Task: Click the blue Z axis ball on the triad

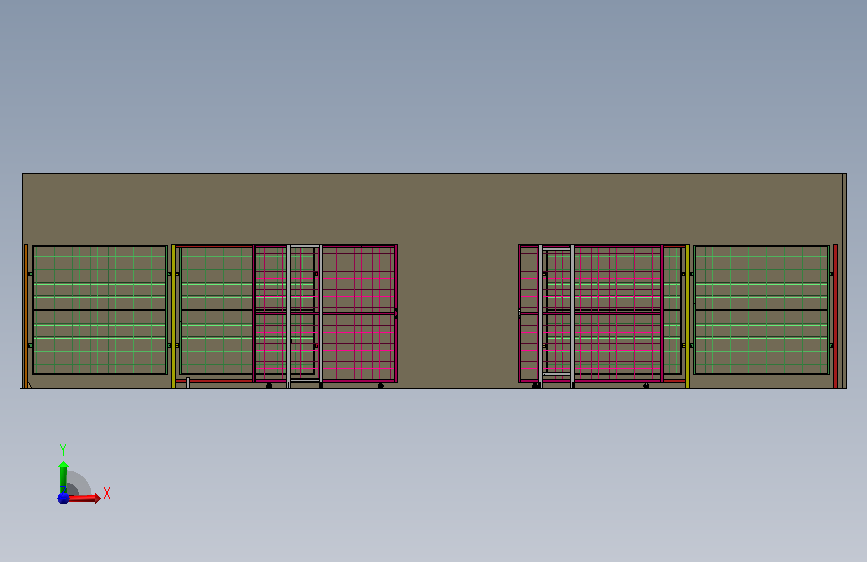Action: click(63, 498)
